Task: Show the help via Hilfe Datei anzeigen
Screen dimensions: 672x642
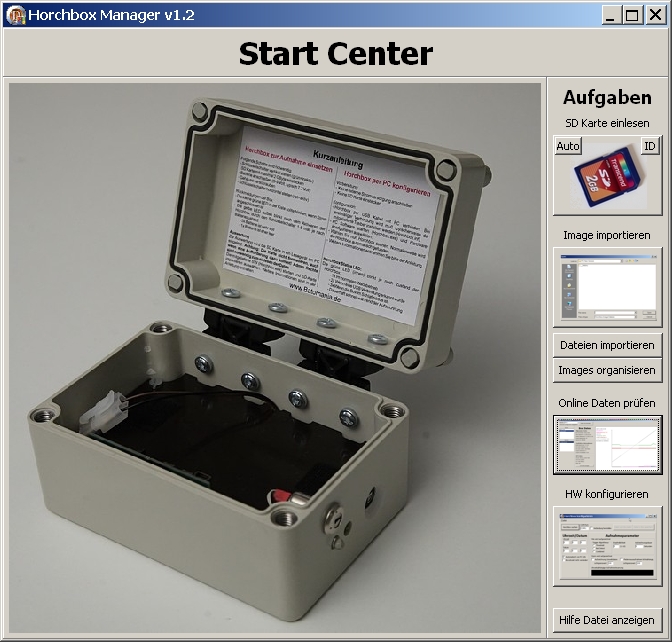Action: [607, 619]
